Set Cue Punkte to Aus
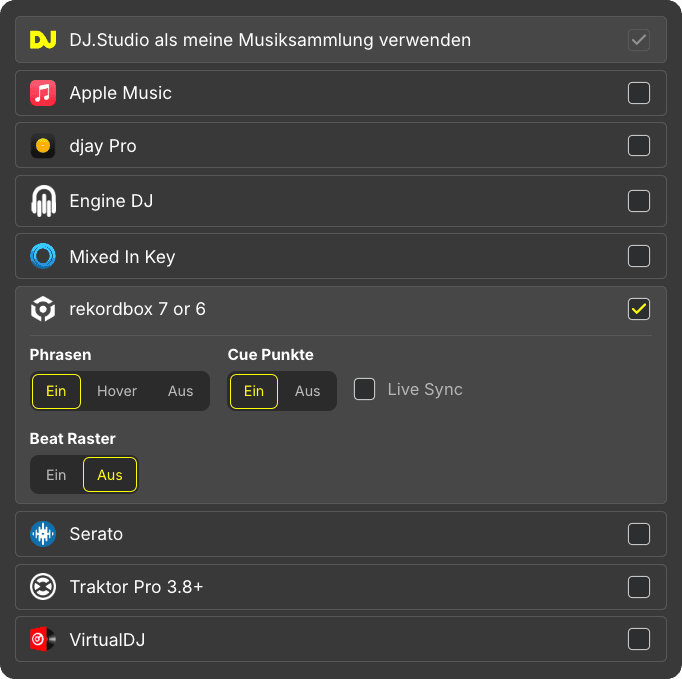 pos(307,391)
